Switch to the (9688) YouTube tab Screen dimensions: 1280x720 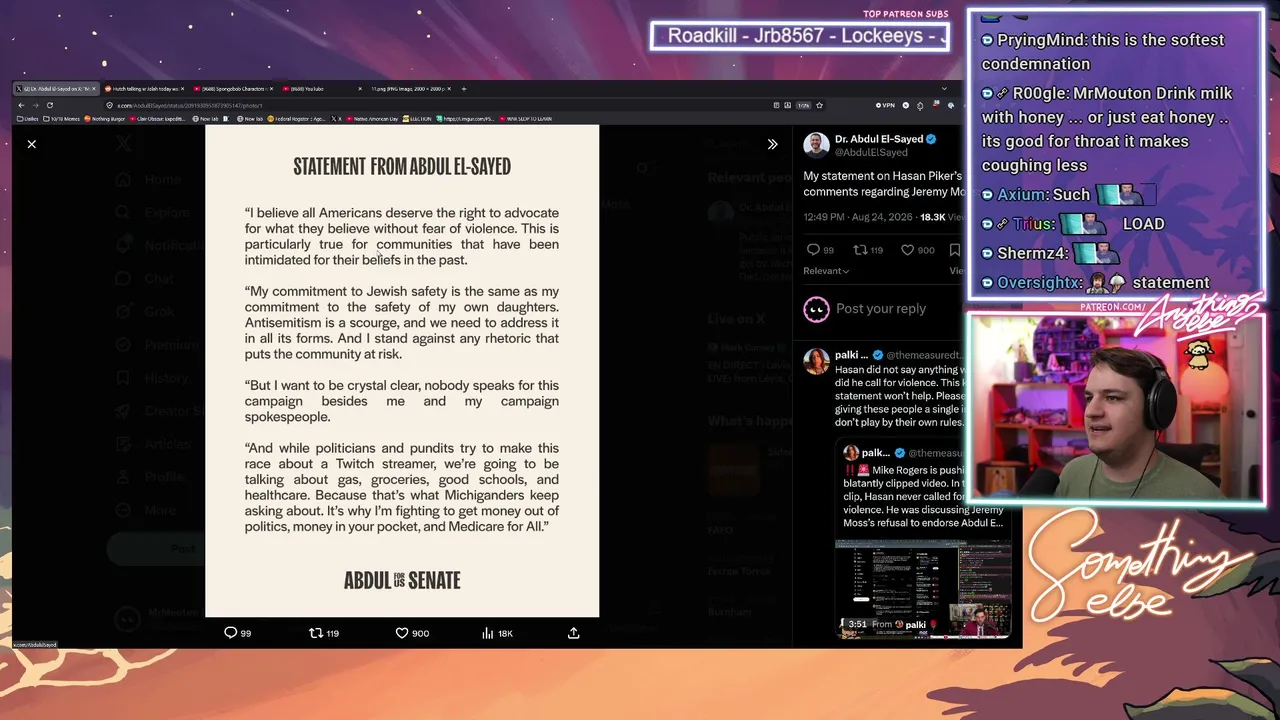(x=321, y=89)
